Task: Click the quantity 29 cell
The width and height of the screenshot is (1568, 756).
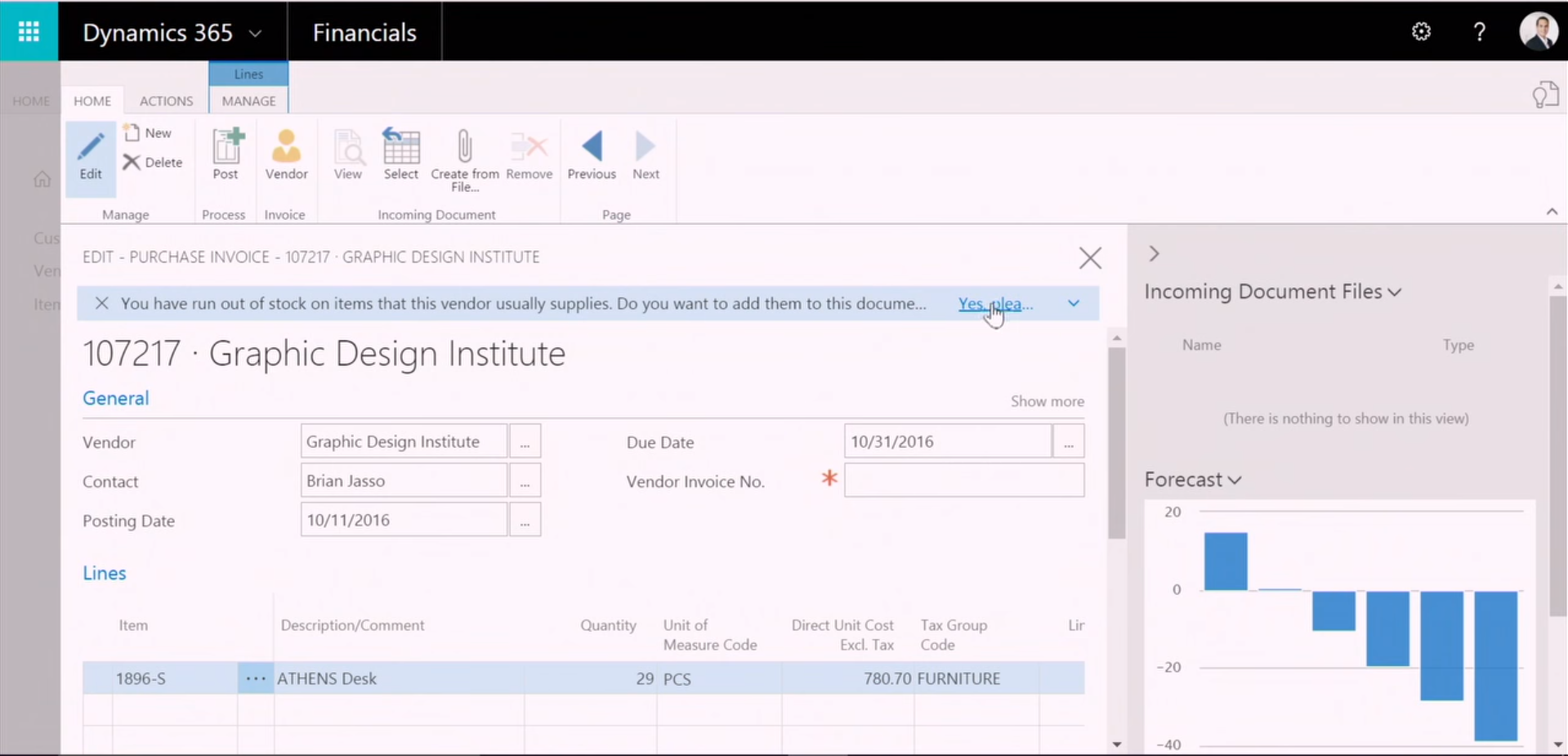Action: tap(590, 678)
